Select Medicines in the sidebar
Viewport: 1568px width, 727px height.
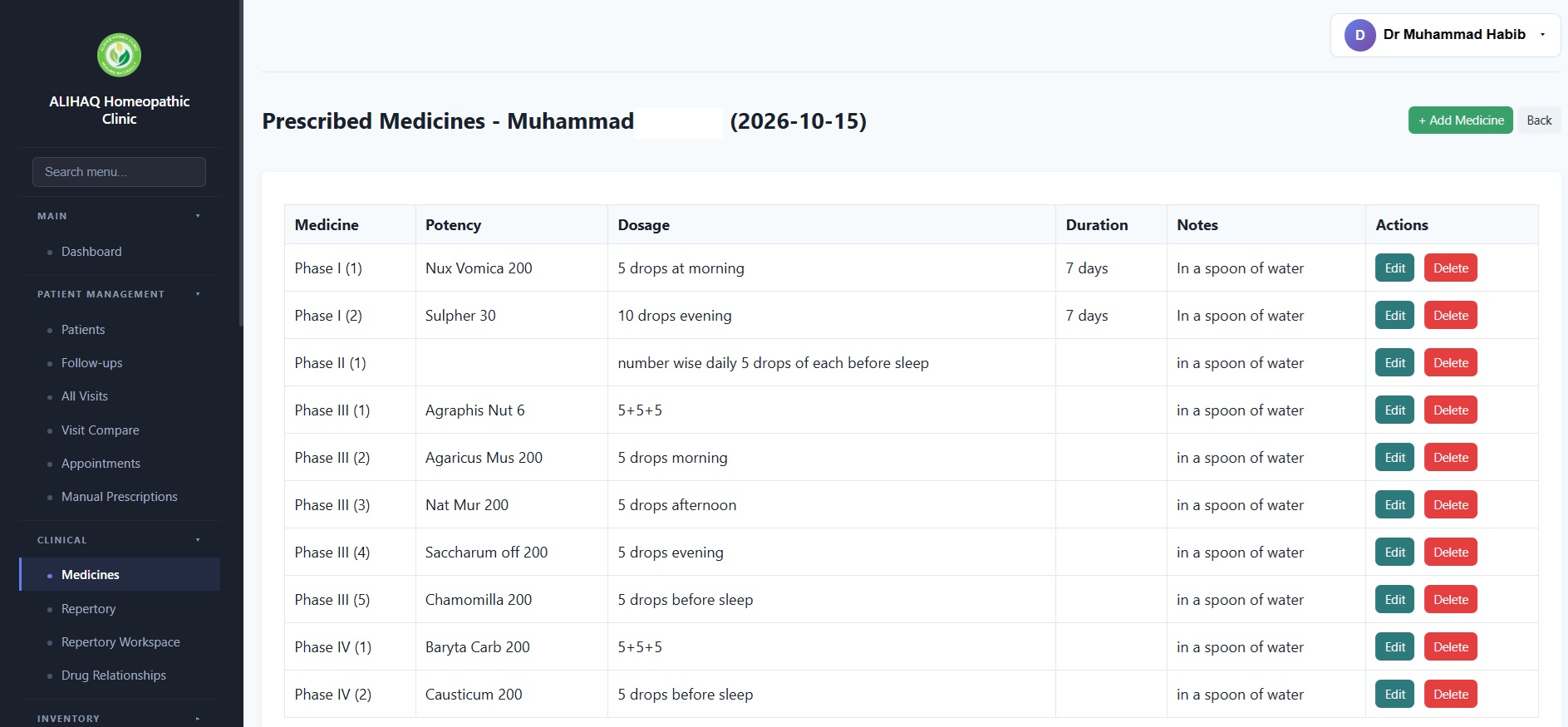[x=119, y=574]
